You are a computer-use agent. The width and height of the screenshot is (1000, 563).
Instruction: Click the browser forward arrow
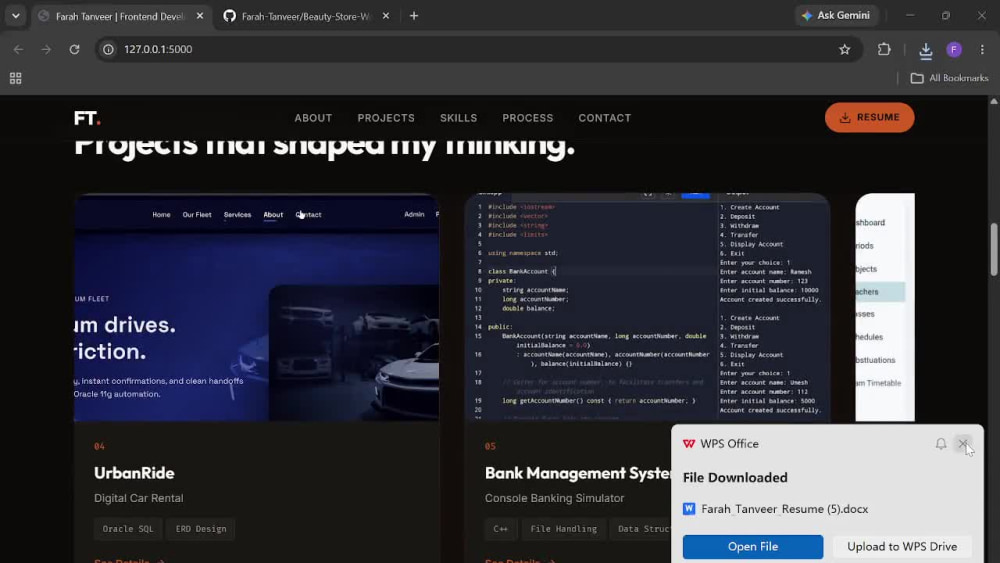tap(46, 49)
